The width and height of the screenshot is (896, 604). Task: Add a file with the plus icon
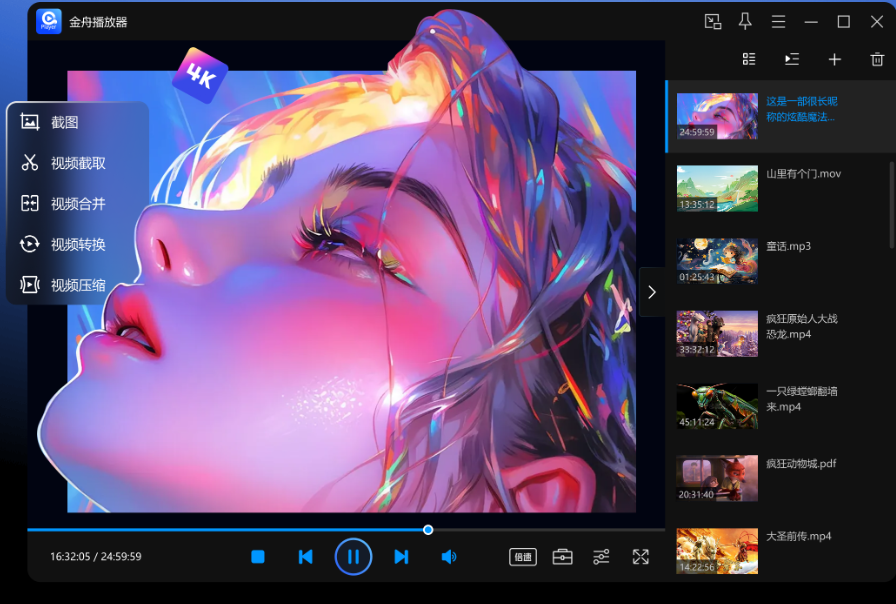[x=834, y=59]
